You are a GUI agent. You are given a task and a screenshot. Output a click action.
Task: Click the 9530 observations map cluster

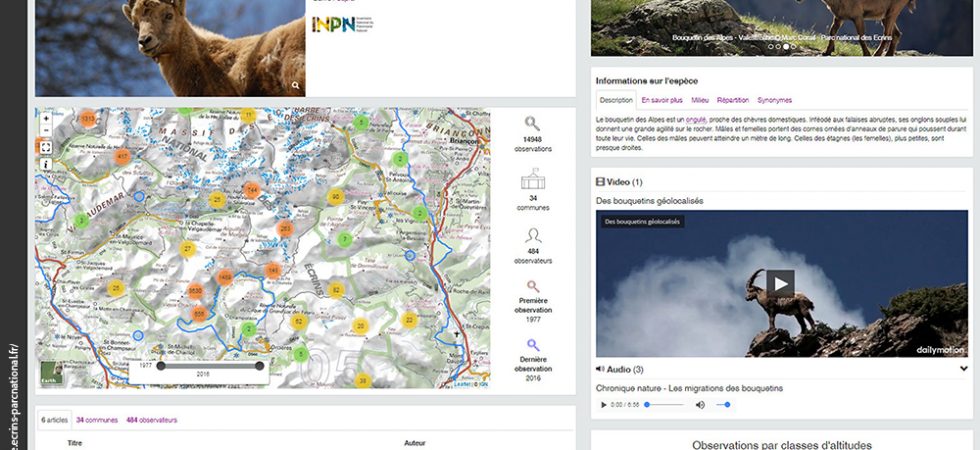tap(197, 290)
